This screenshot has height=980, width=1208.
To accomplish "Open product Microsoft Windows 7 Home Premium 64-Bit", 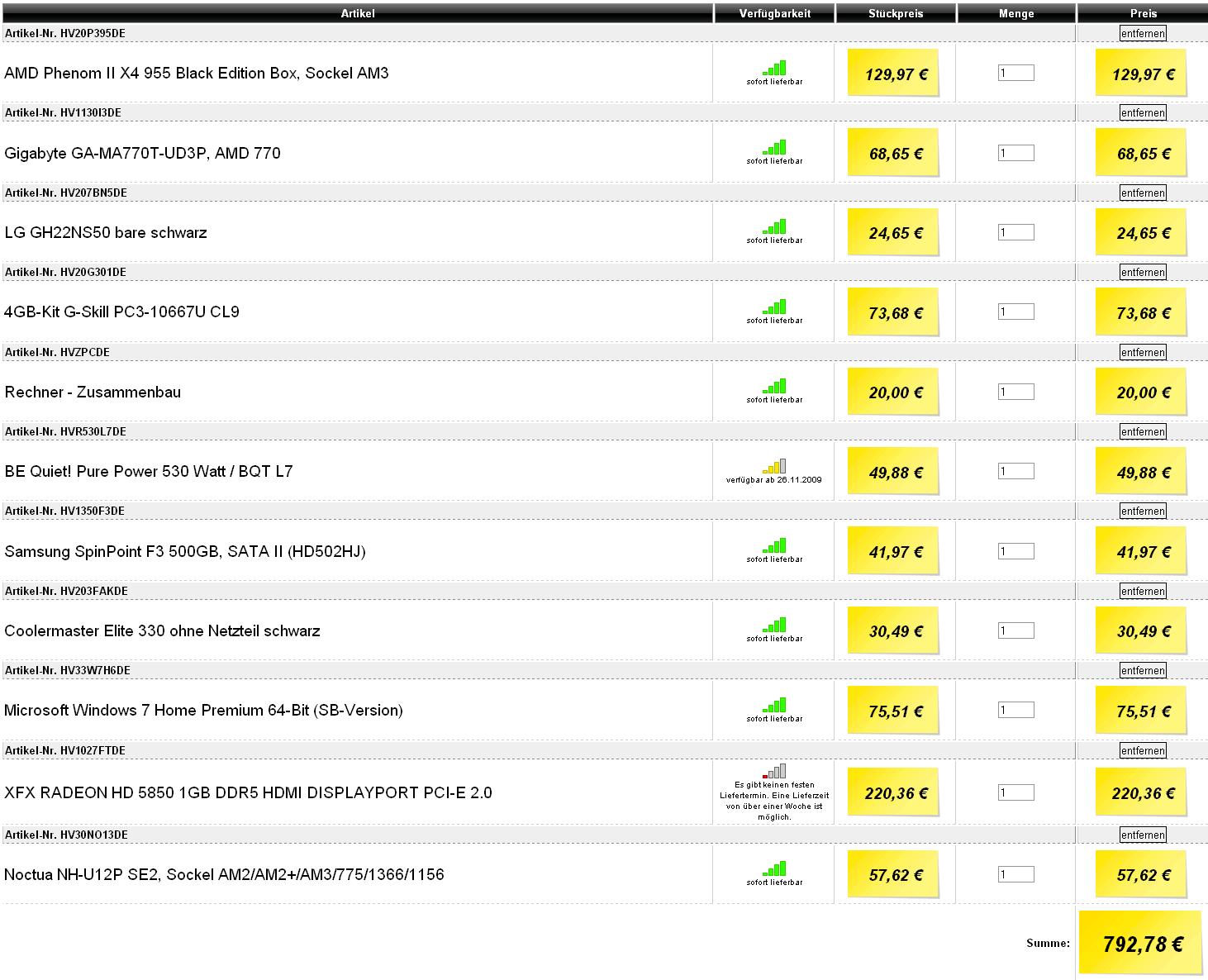I will pos(203,710).
